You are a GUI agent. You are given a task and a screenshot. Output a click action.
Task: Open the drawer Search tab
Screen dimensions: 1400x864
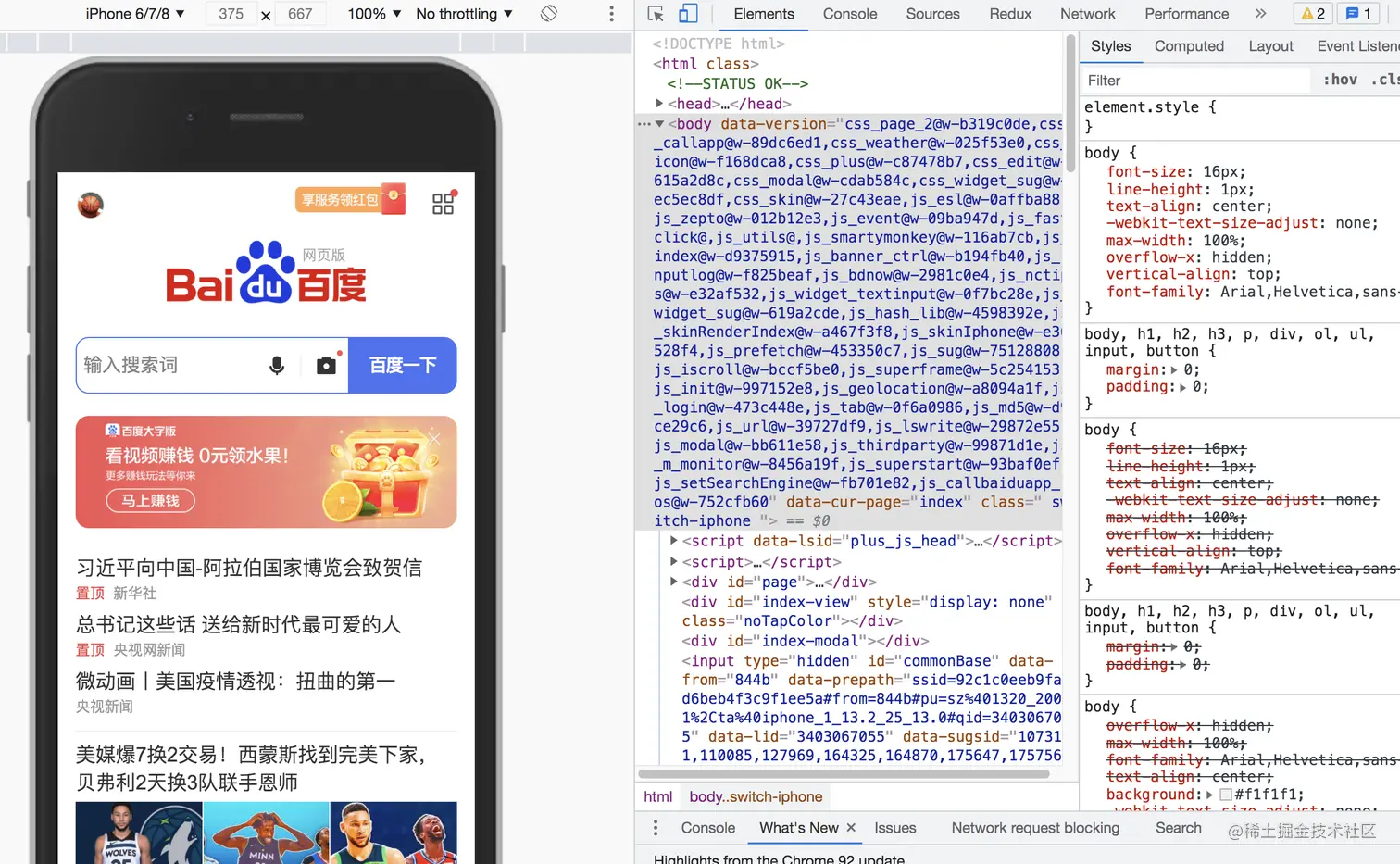coord(1179,828)
